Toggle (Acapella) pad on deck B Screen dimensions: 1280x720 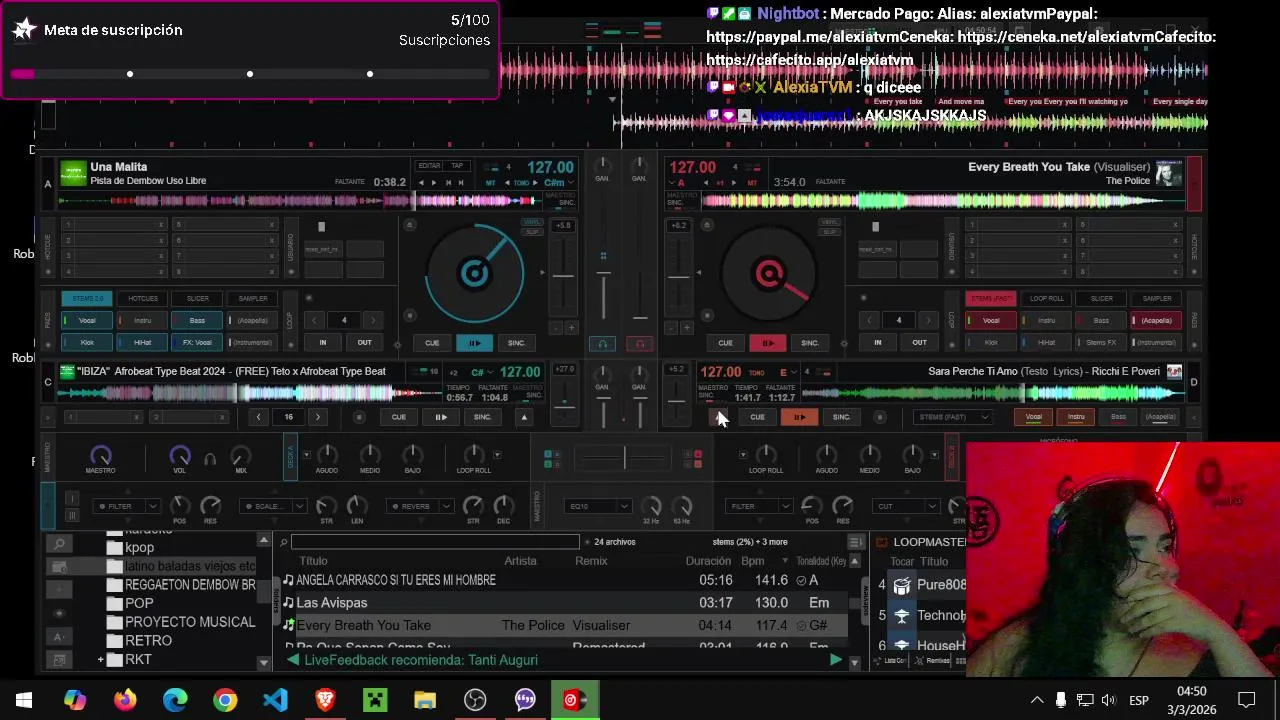tap(1156, 320)
